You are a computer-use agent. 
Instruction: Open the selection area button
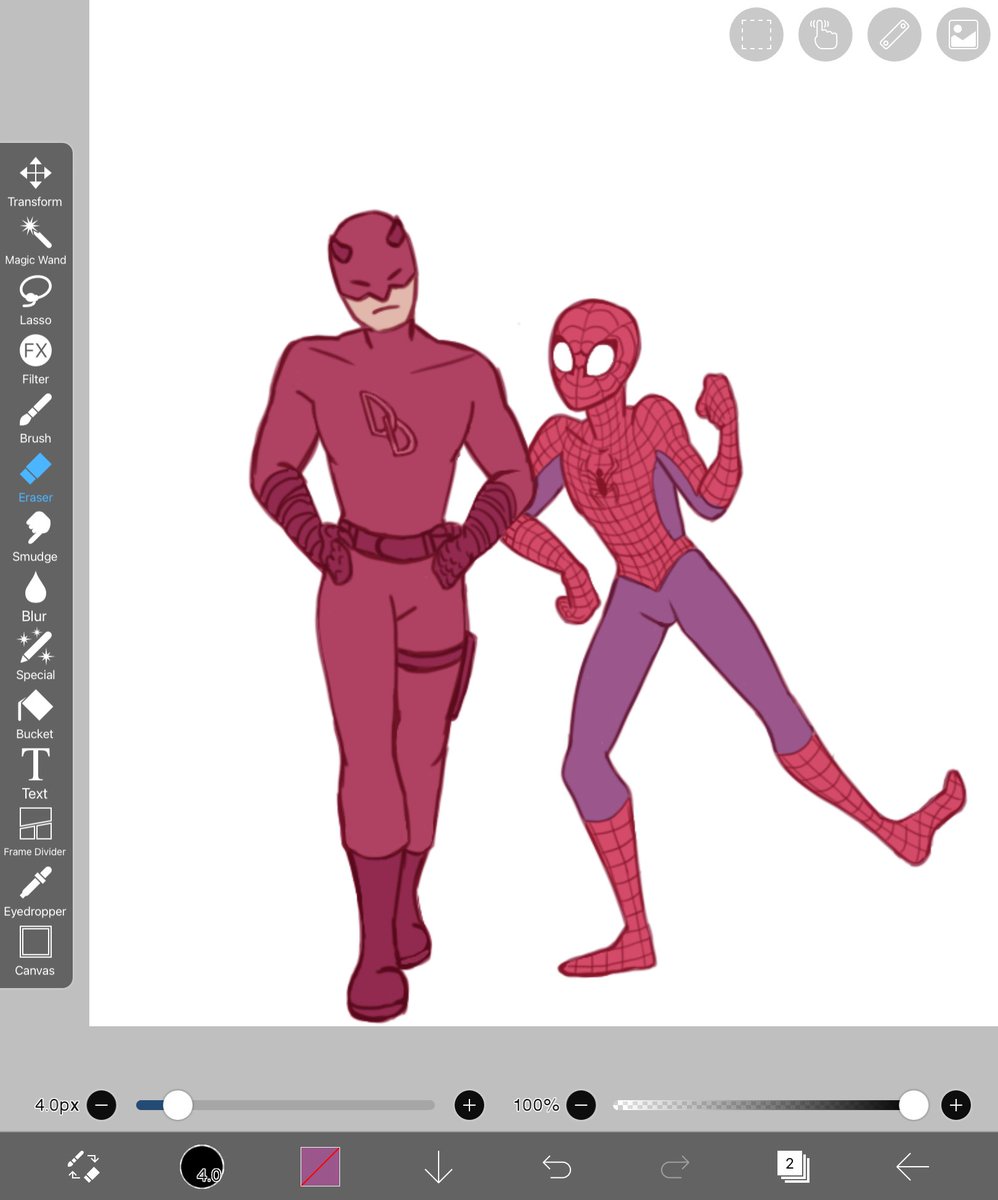tap(756, 35)
